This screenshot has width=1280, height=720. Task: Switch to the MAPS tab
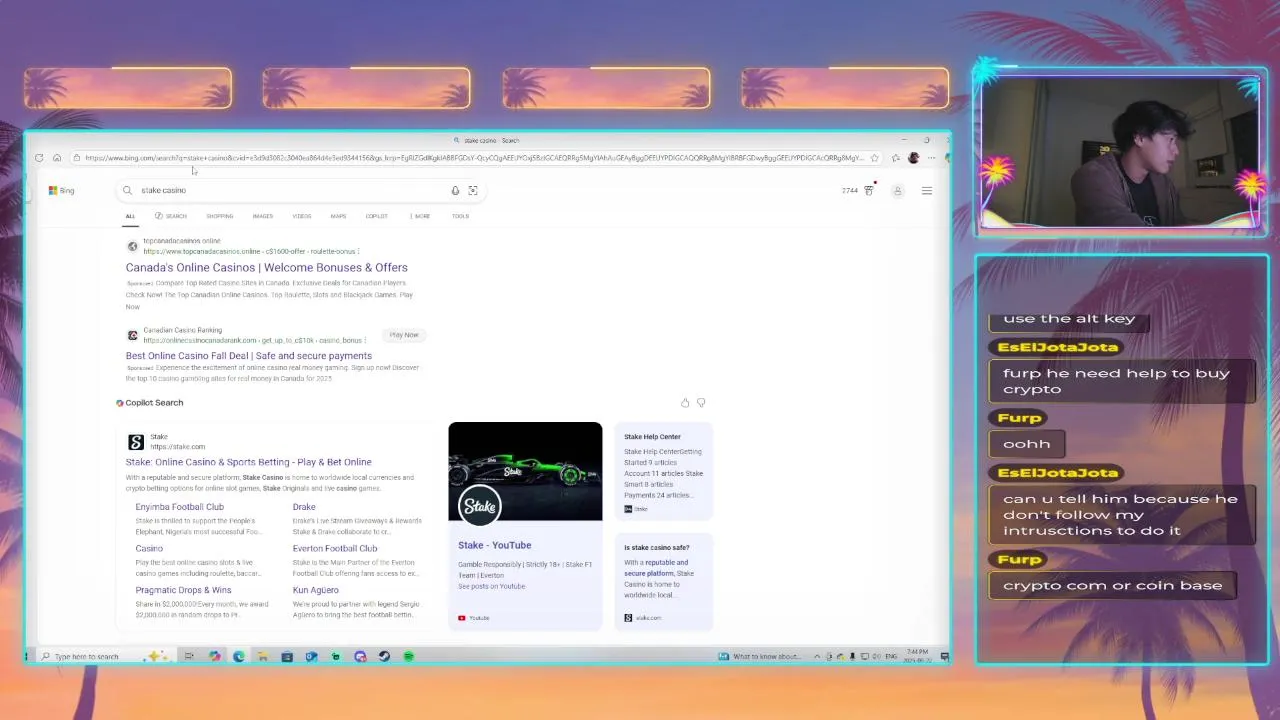338,216
